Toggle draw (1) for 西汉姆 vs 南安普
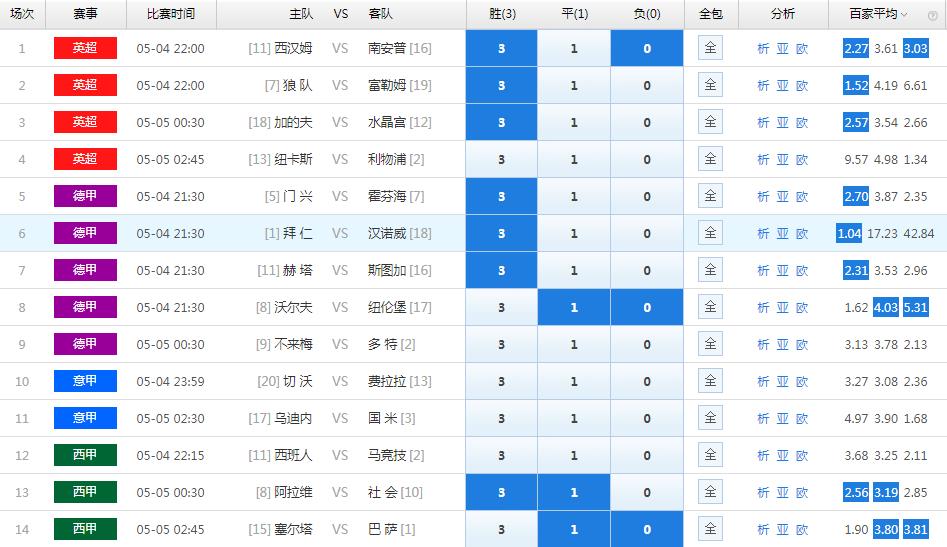 (x=574, y=48)
